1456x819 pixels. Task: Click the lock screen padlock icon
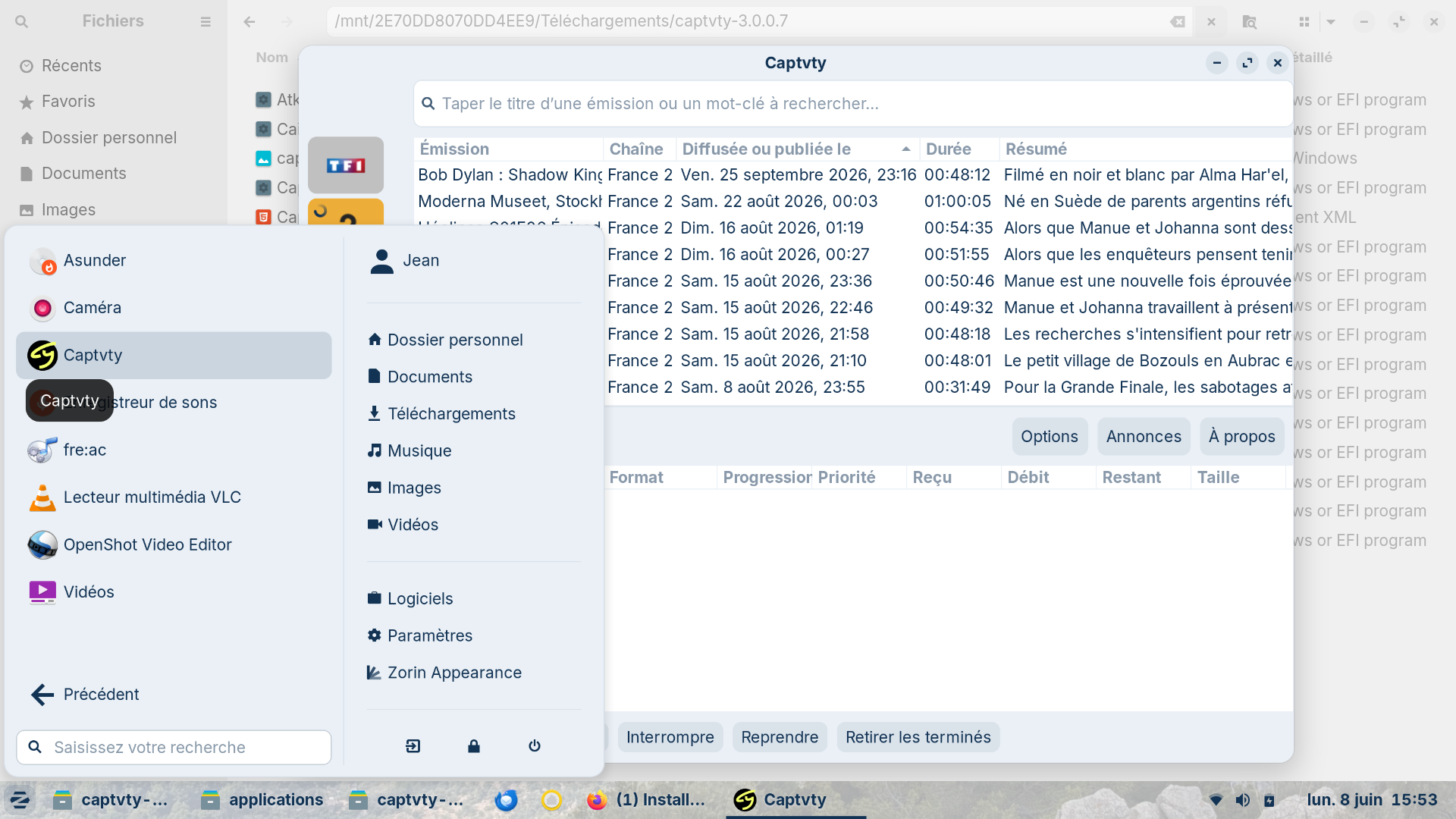(x=474, y=746)
